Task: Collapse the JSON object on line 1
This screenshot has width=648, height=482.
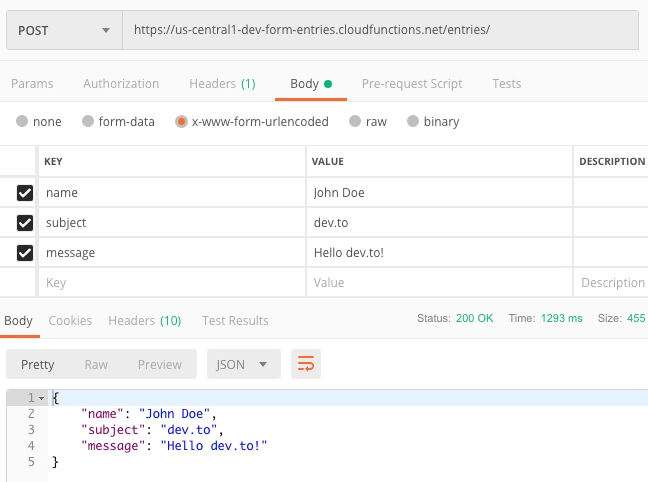Action: point(41,398)
